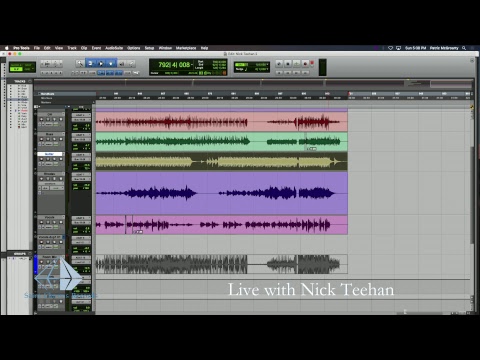Click the AirPlay display icon in menu bar
Screen dimensions: 480x360
click(x=398, y=48)
